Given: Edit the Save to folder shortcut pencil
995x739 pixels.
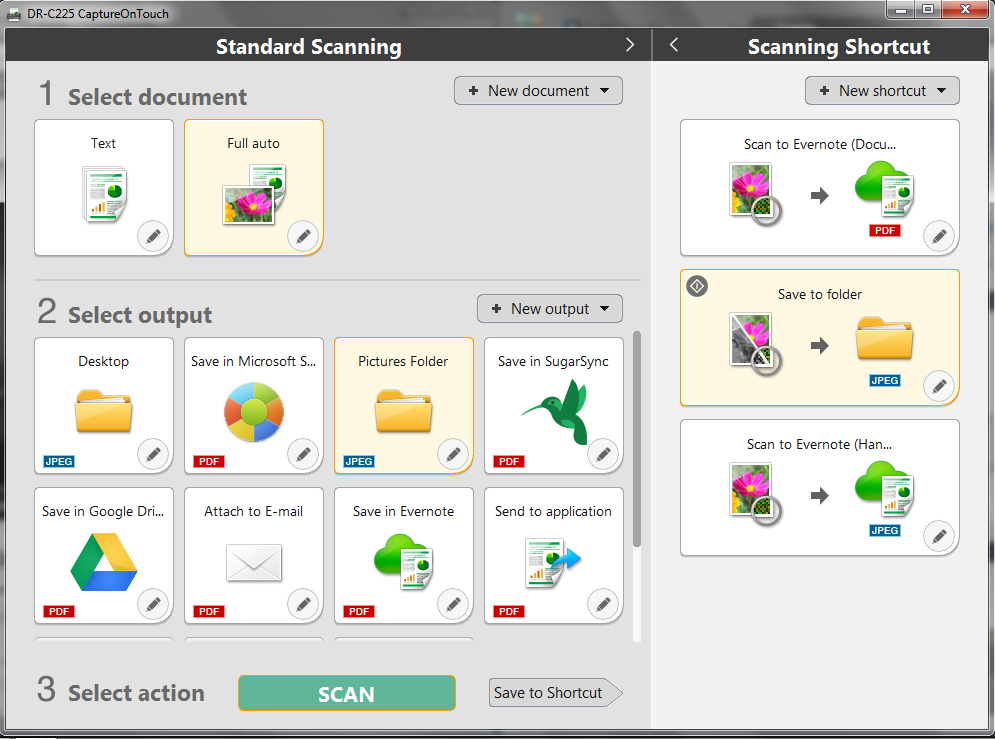Looking at the screenshot, I should pyautogui.click(x=939, y=386).
